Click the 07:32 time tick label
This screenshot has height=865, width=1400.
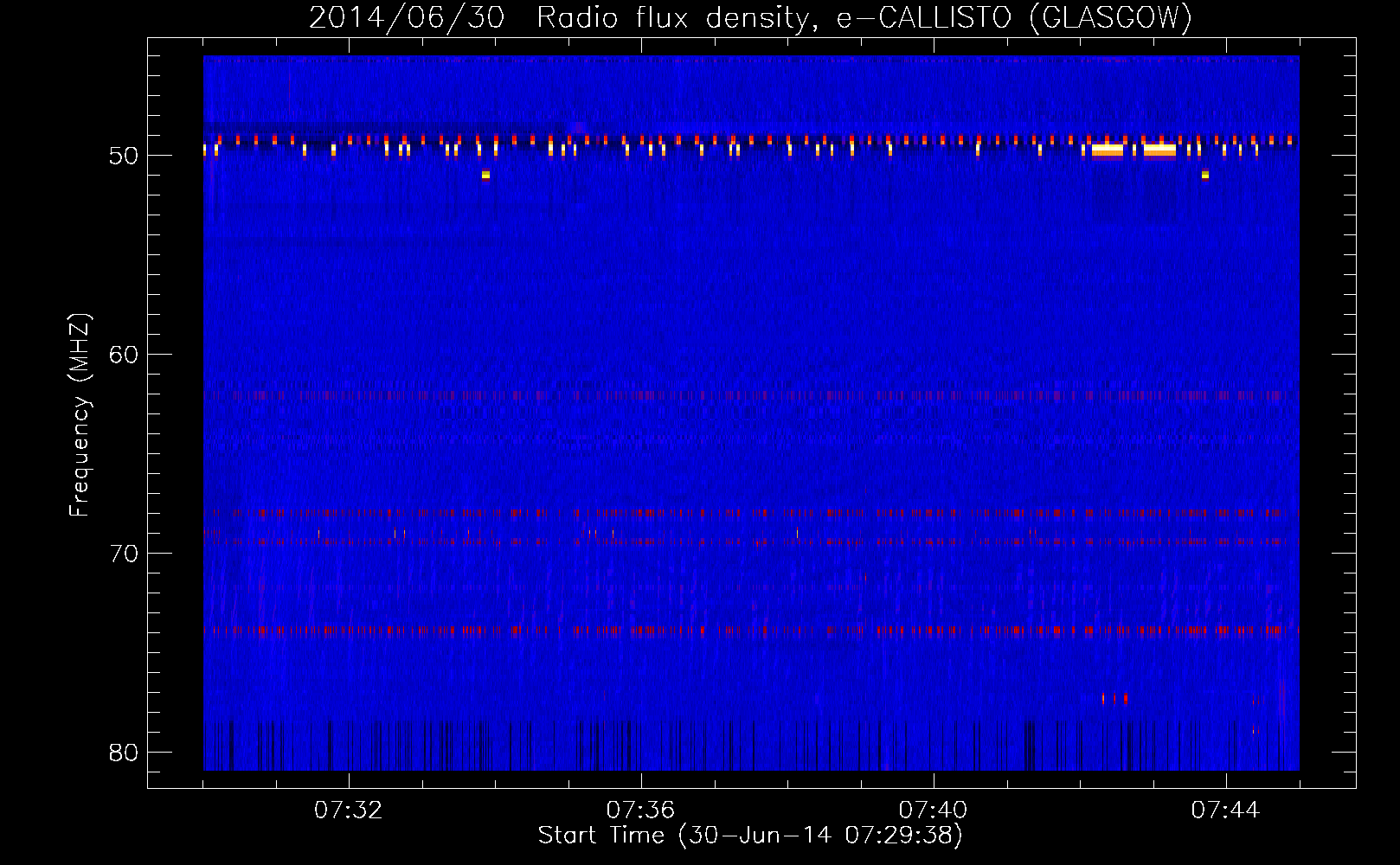[x=348, y=811]
